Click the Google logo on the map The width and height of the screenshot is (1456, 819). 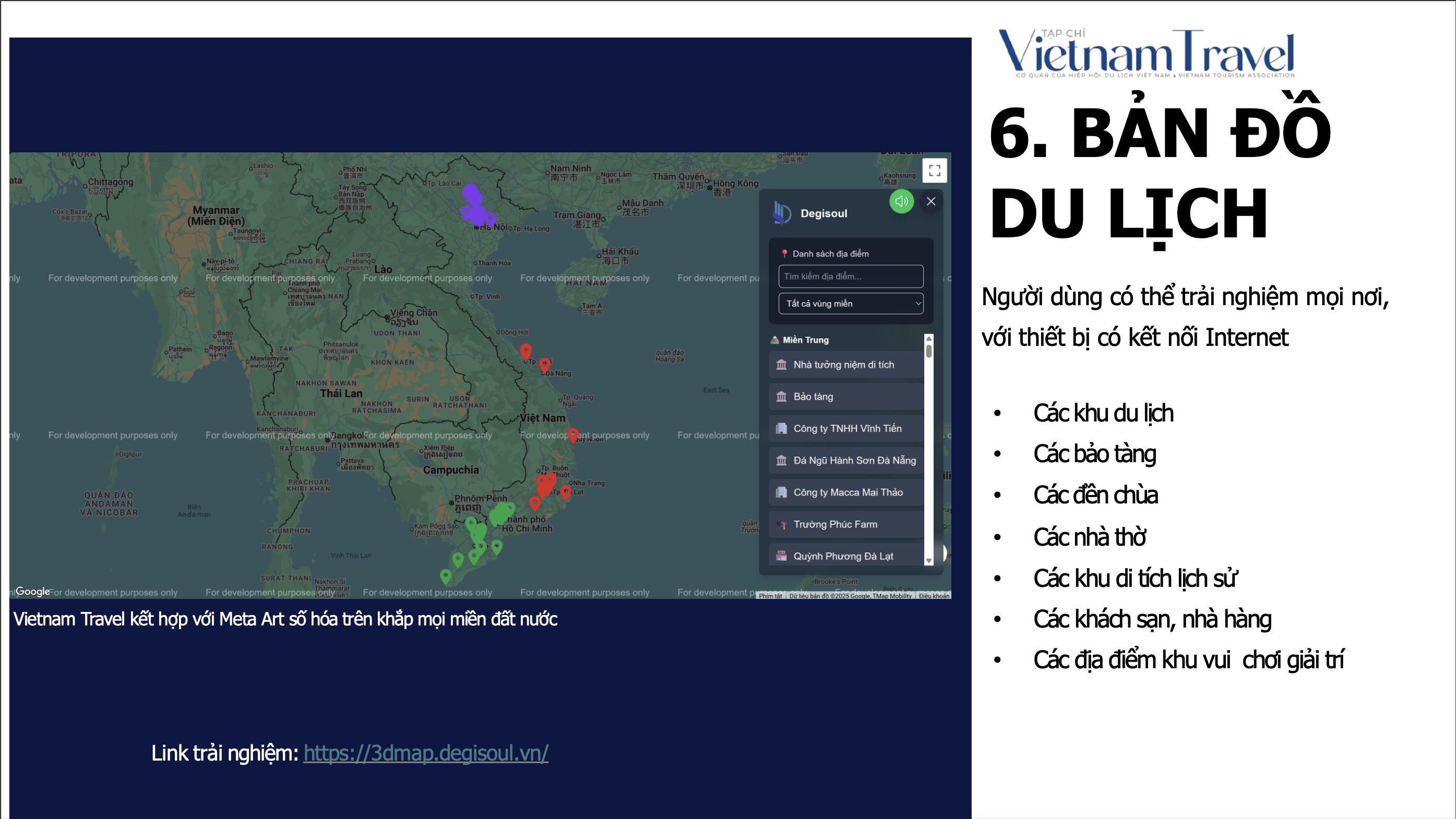click(x=32, y=591)
